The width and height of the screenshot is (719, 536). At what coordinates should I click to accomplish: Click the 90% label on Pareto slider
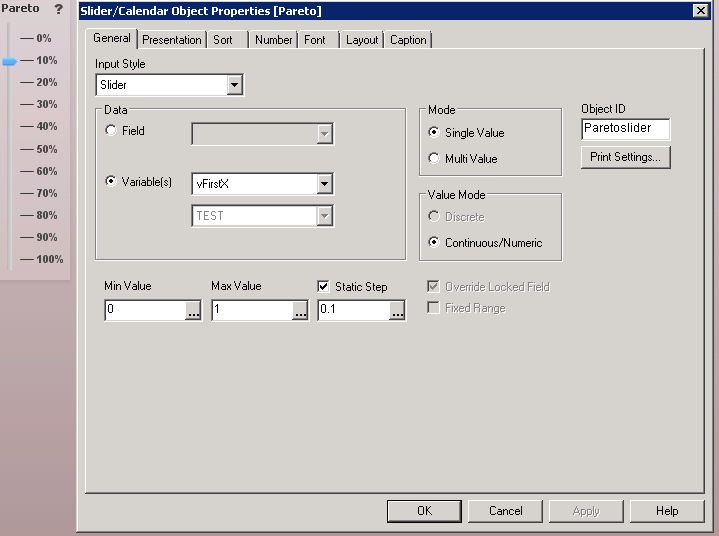click(47, 237)
